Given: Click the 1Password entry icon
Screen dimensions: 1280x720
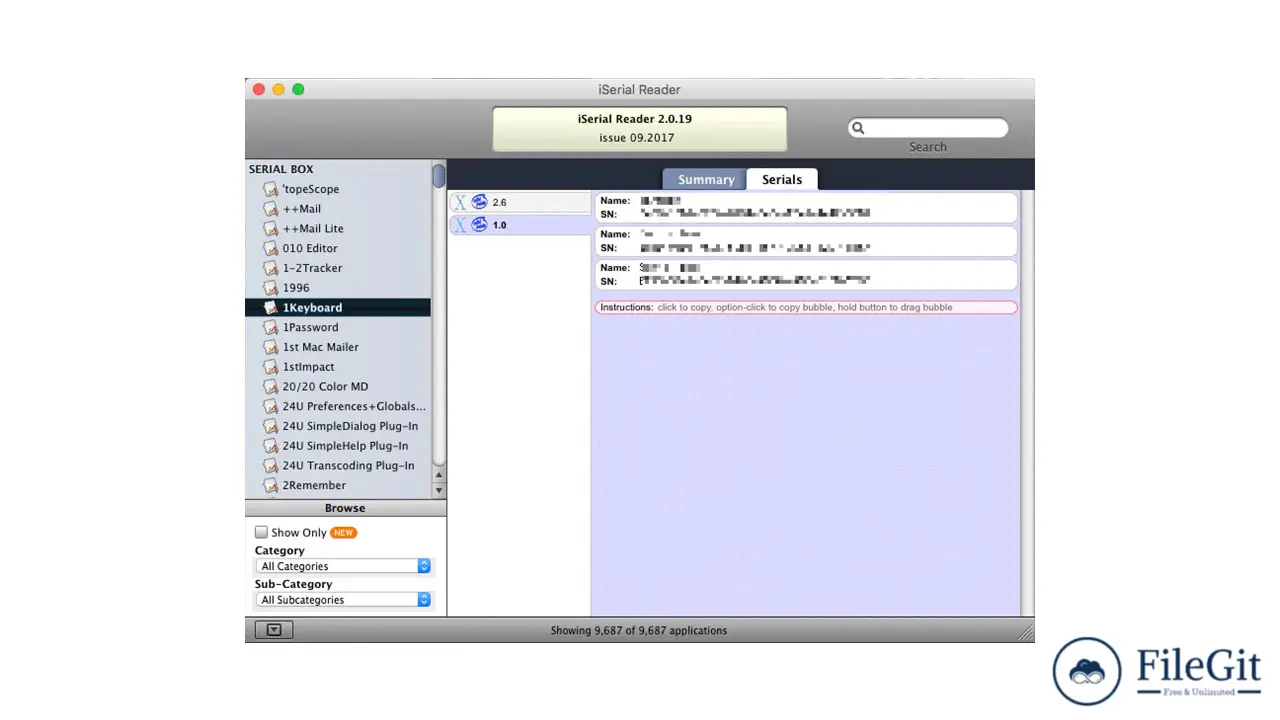Looking at the screenshot, I should point(270,327).
